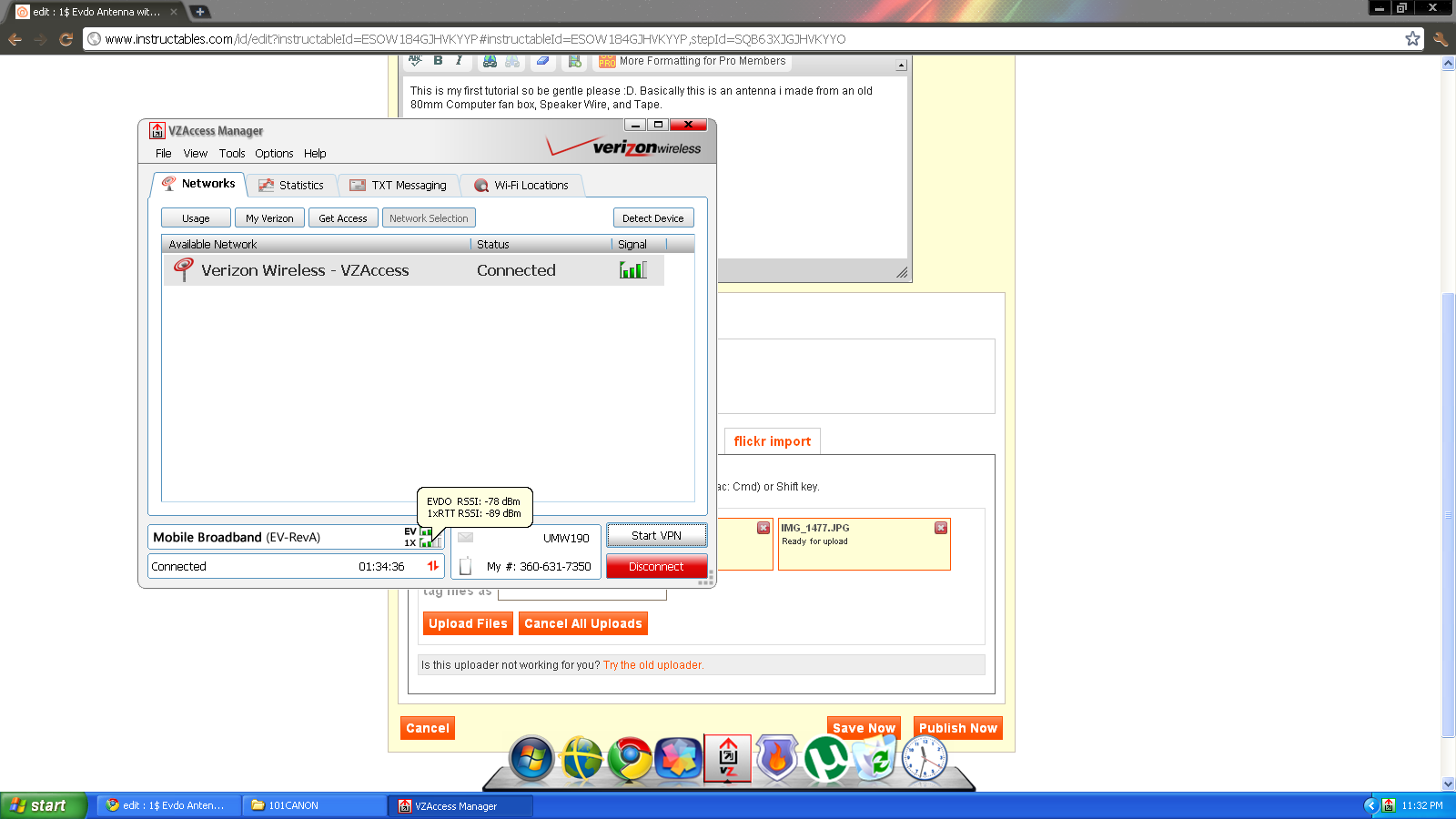
Task: Switch to the Wi-Fi Locations tab
Action: [521, 186]
